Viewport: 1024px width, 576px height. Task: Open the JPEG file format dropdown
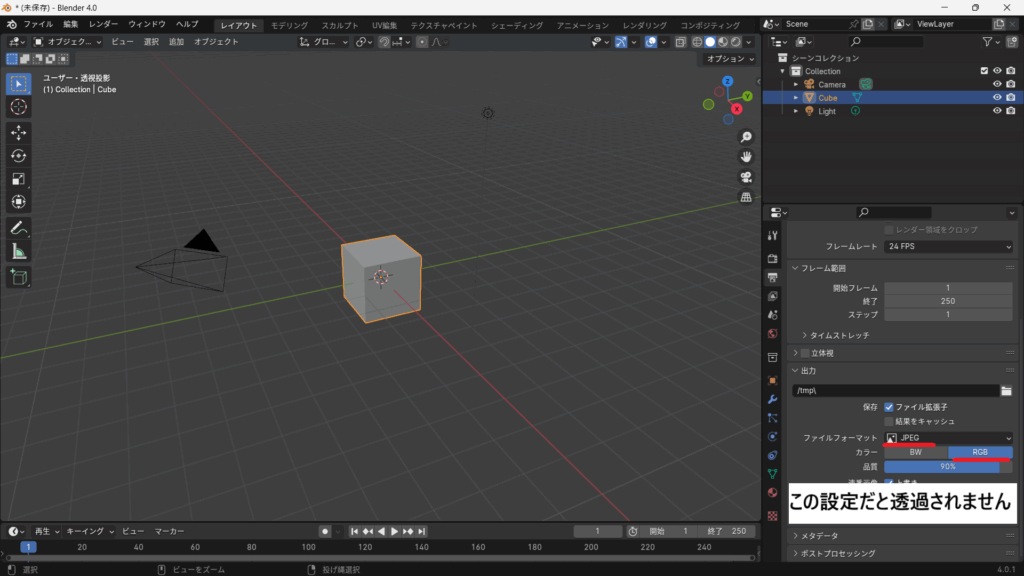(948, 438)
